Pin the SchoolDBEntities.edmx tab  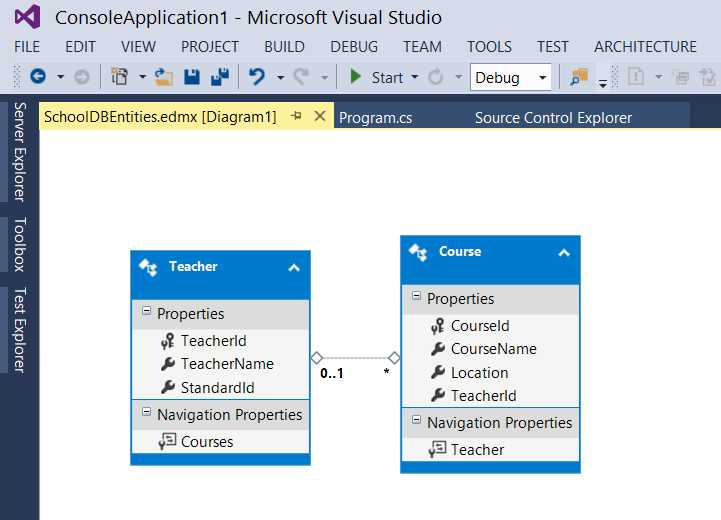[296, 116]
